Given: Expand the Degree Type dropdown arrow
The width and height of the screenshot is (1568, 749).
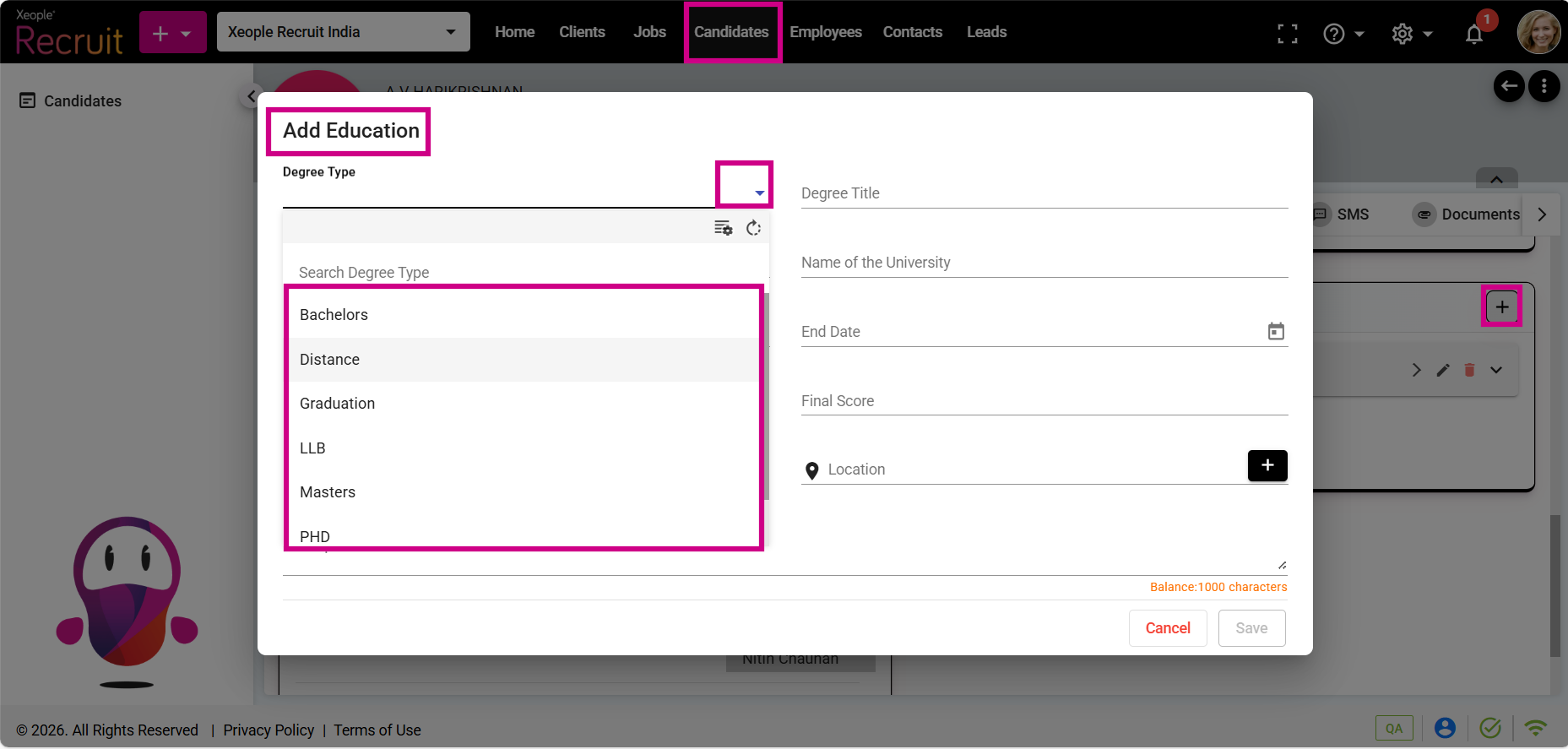Looking at the screenshot, I should coord(759,193).
